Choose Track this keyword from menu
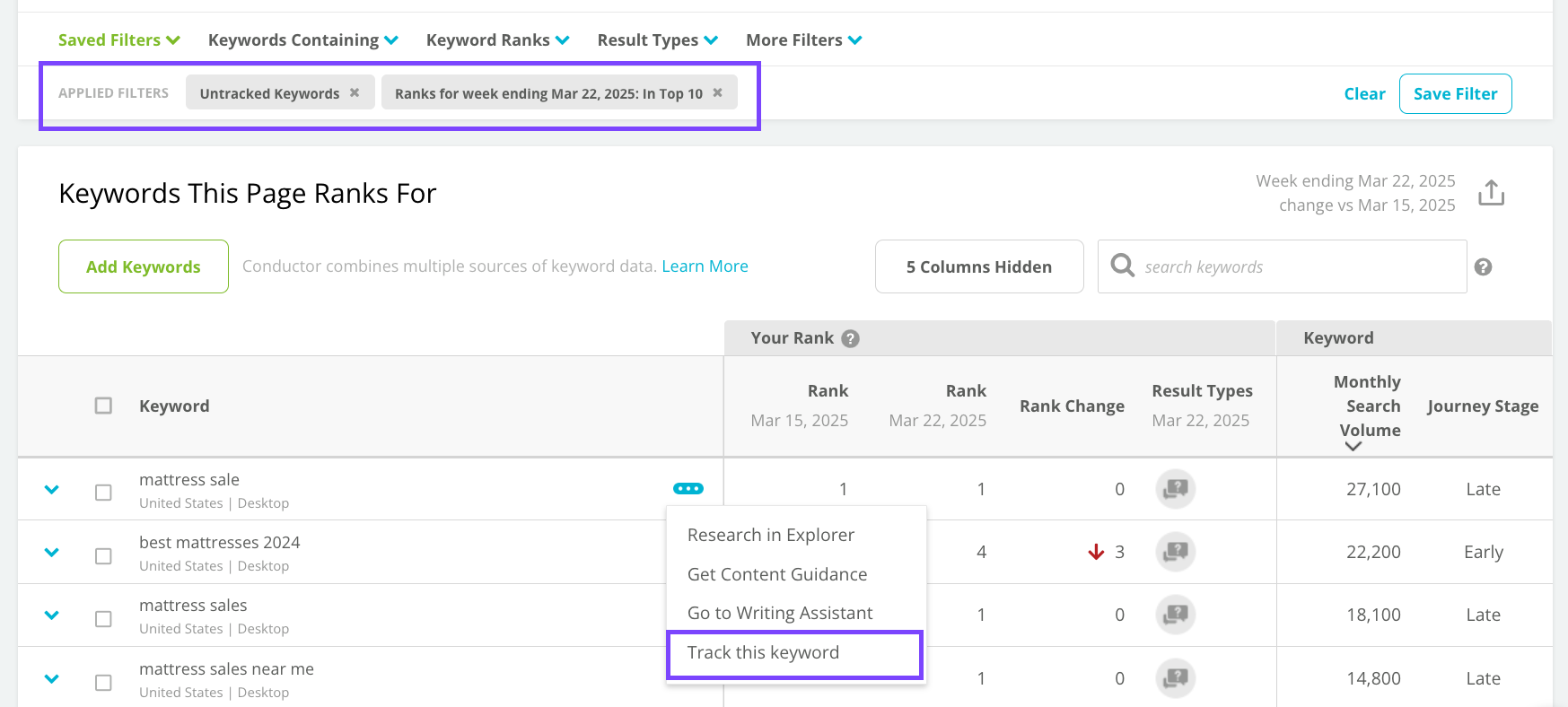Image resolution: width=1568 pixels, height=707 pixels. click(x=763, y=653)
